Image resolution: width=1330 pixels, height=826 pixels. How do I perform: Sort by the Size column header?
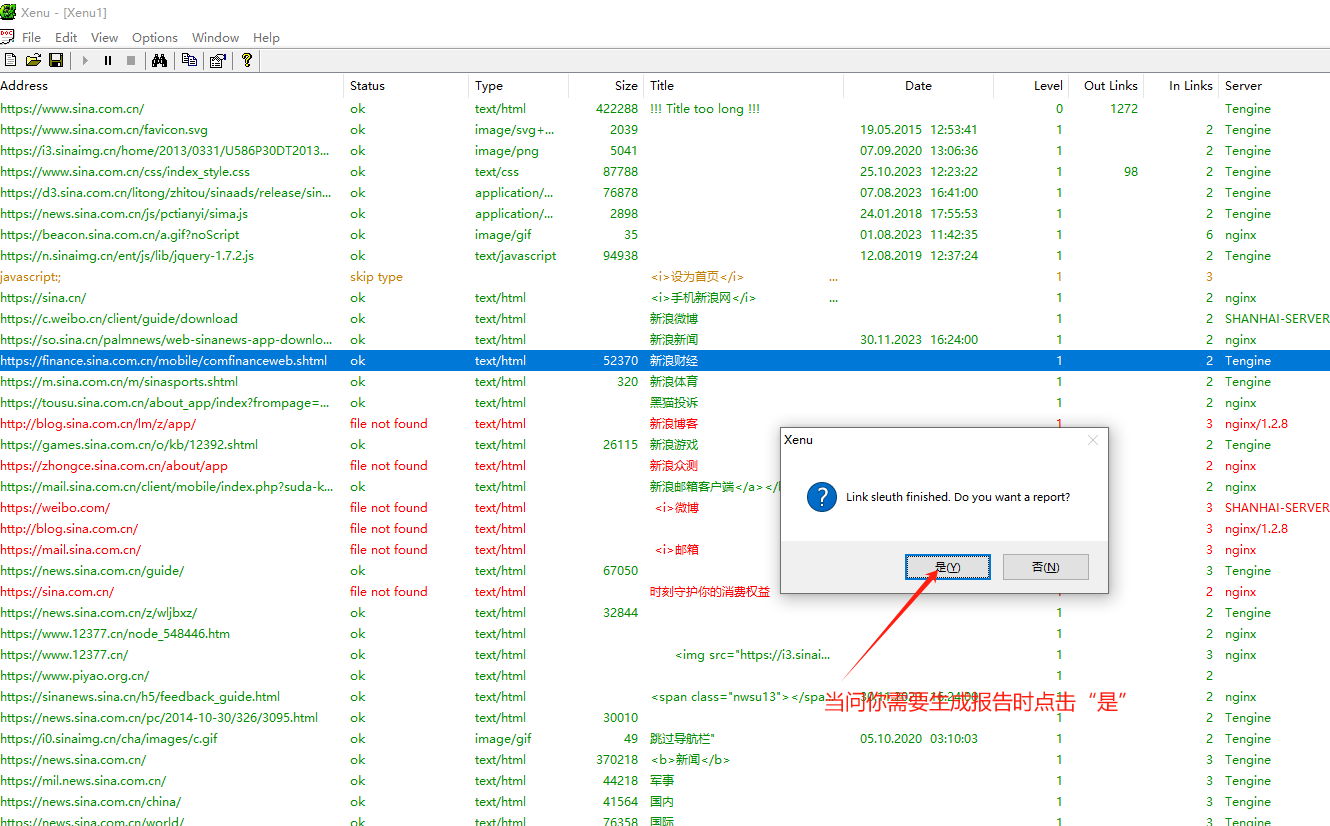point(605,86)
